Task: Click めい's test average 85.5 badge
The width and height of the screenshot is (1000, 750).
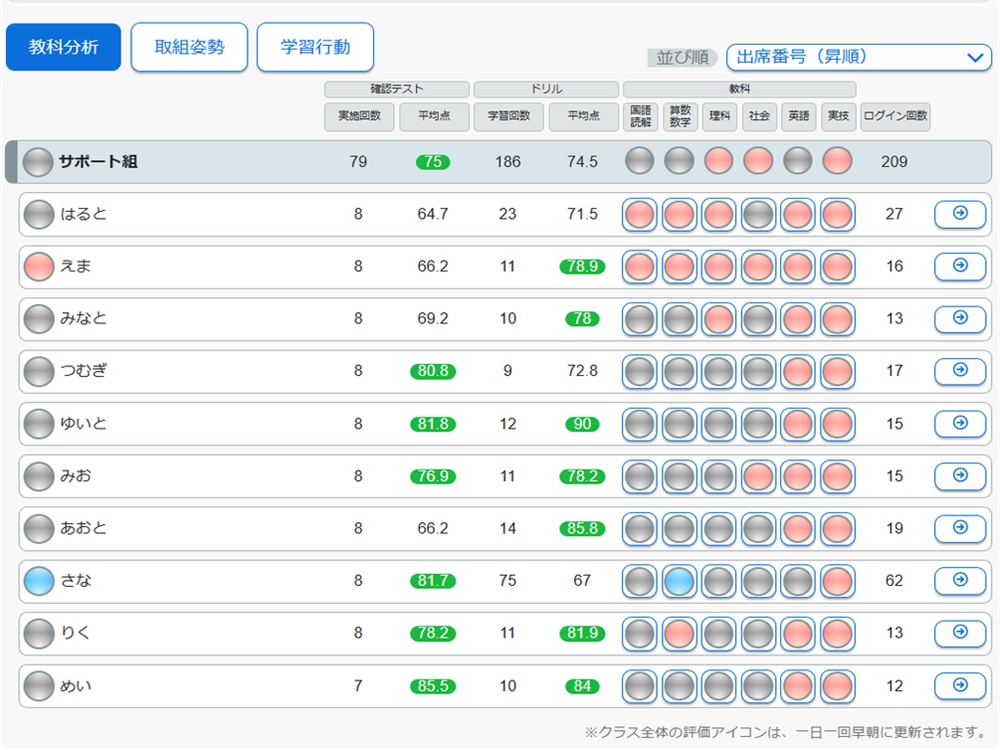Action: click(x=433, y=686)
